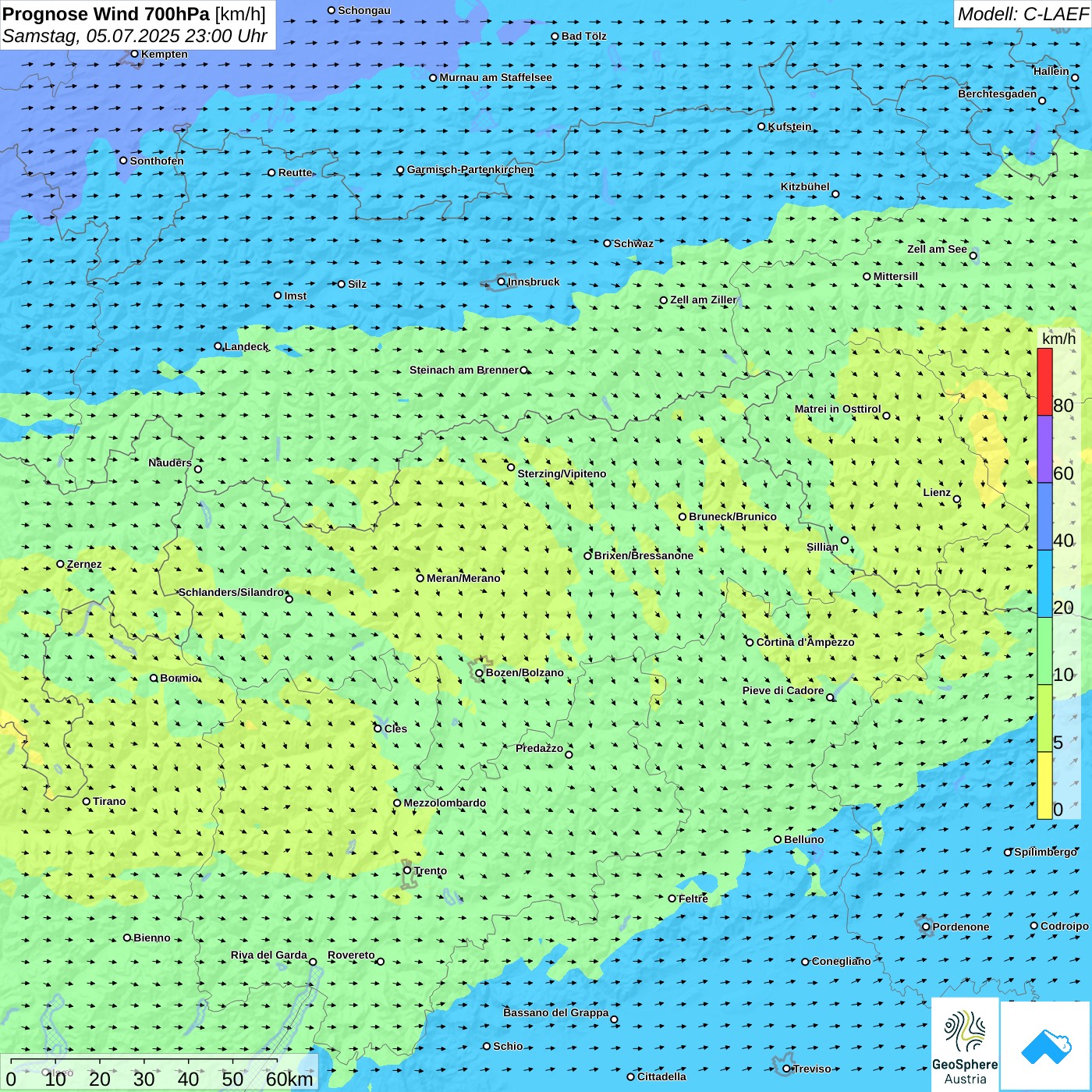Click the Garmisch-Partenkirchen marker
Viewport: 1092px width, 1092px height.
pos(401,170)
